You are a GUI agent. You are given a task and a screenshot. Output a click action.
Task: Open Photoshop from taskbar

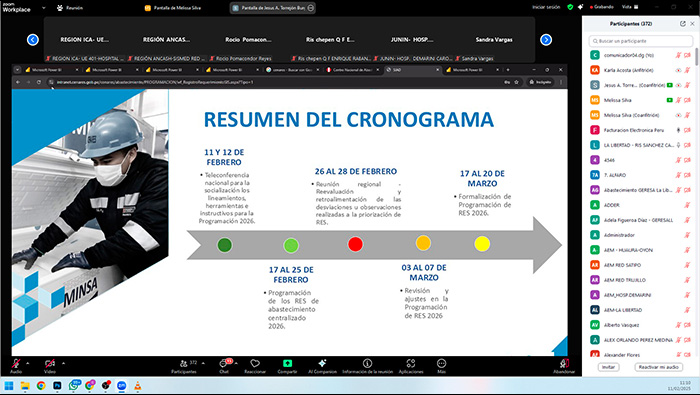[57, 386]
